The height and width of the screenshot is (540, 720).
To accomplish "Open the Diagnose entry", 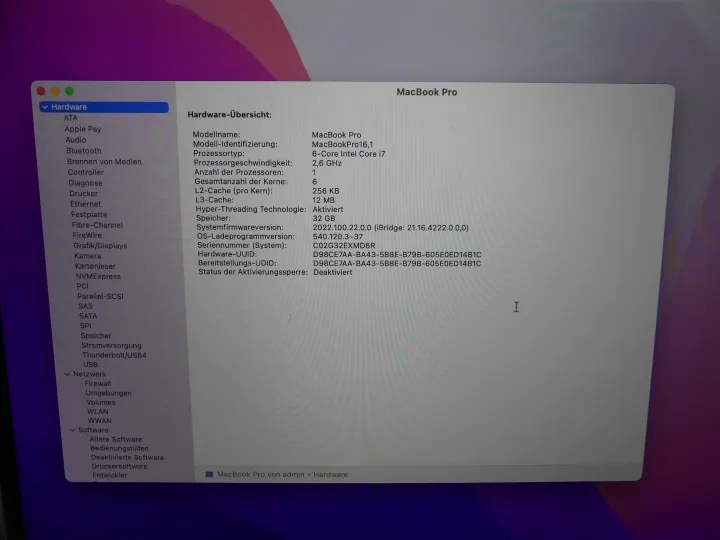I will (x=85, y=183).
